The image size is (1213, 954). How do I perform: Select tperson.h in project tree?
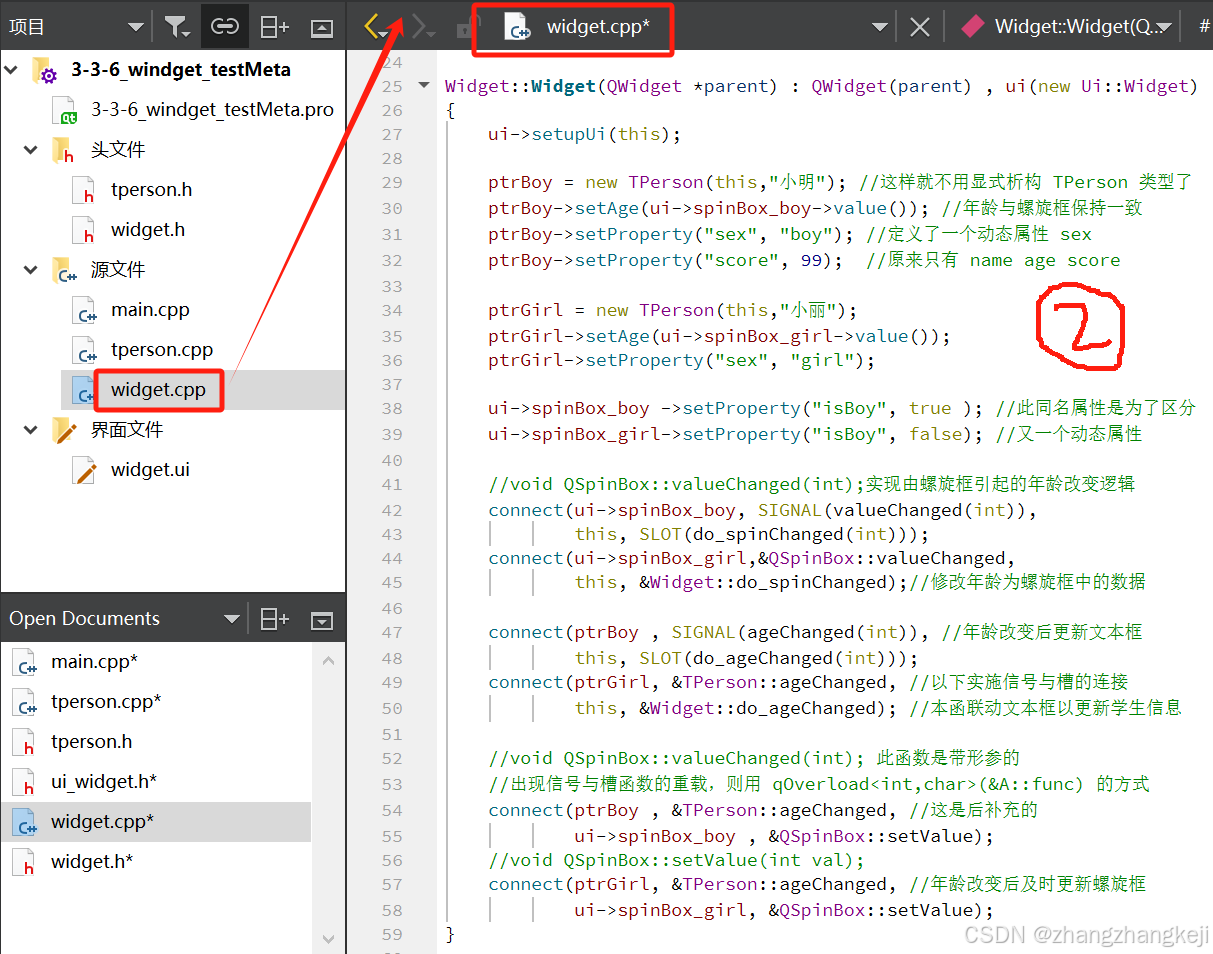point(151,190)
